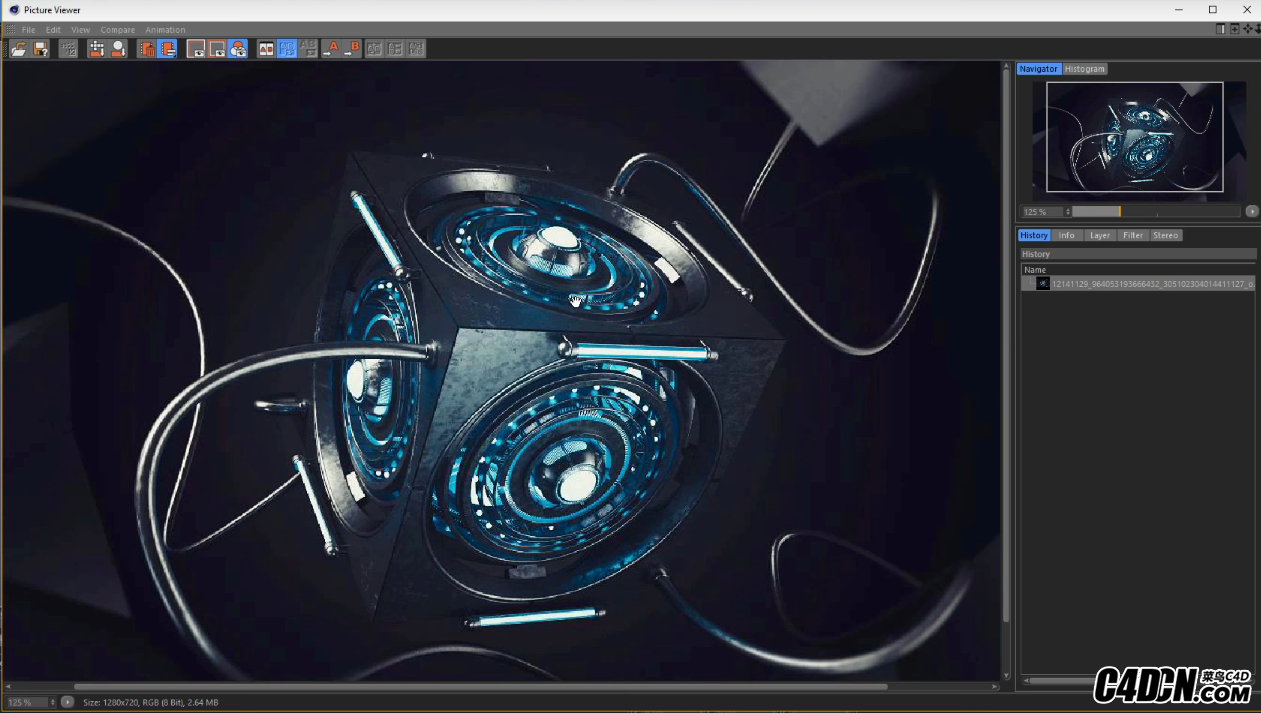The image size is (1261, 713).
Task: Click the navigator 125 % zoom field
Action: pyautogui.click(x=1041, y=212)
